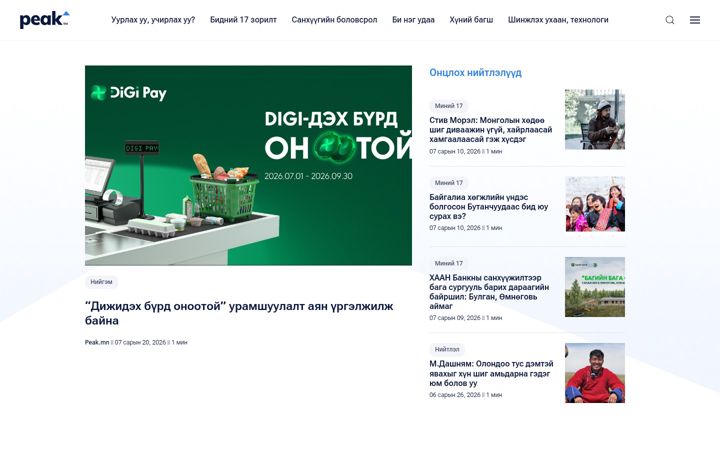
Task: Click the Peak.mn author link
Action: [97, 342]
